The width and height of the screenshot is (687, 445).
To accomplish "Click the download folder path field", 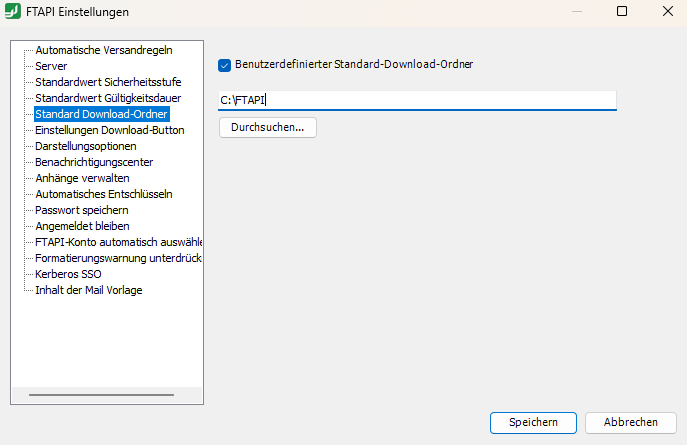I will [417, 100].
